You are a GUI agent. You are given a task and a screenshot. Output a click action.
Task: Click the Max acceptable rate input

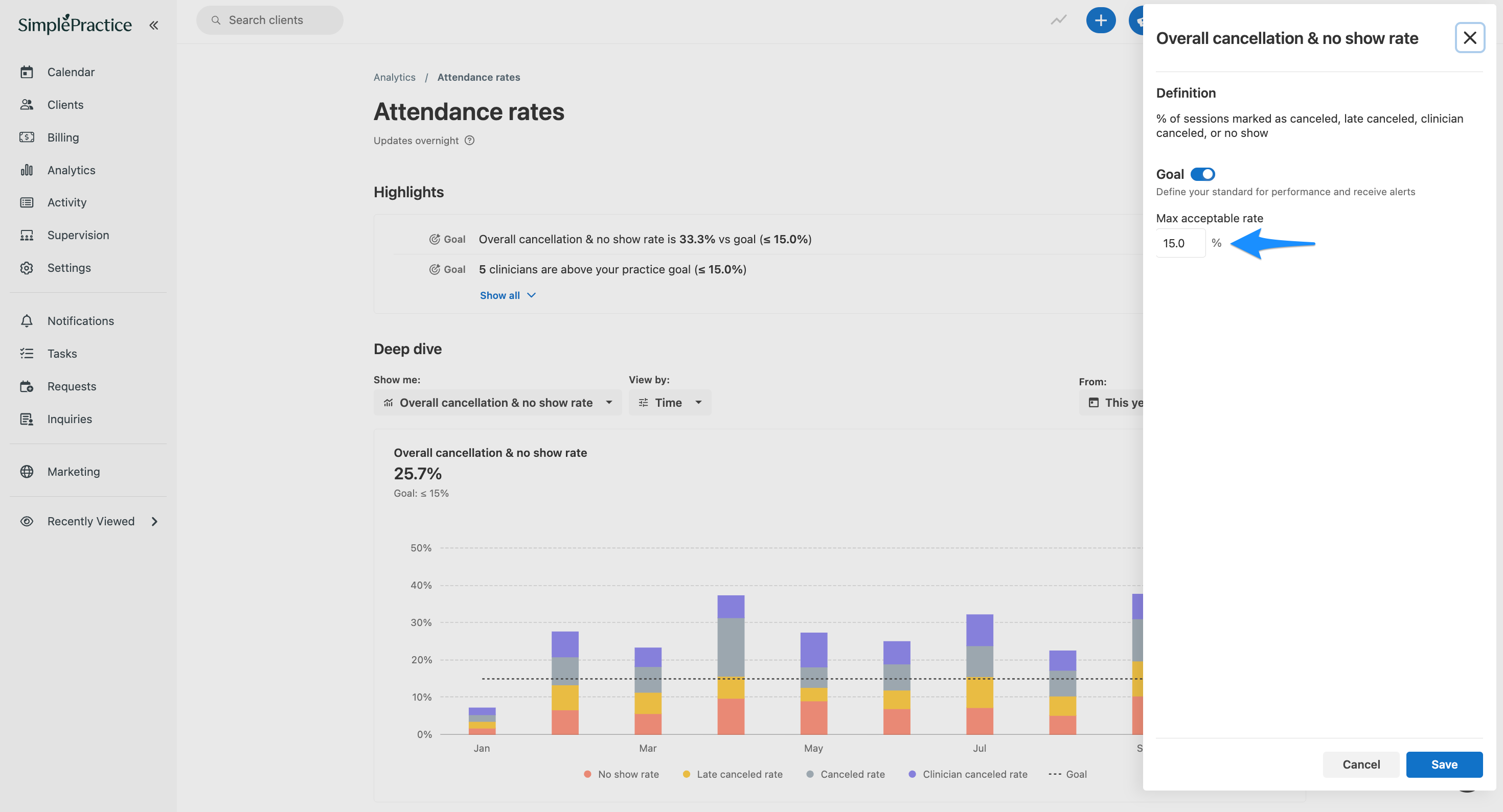coord(1180,243)
